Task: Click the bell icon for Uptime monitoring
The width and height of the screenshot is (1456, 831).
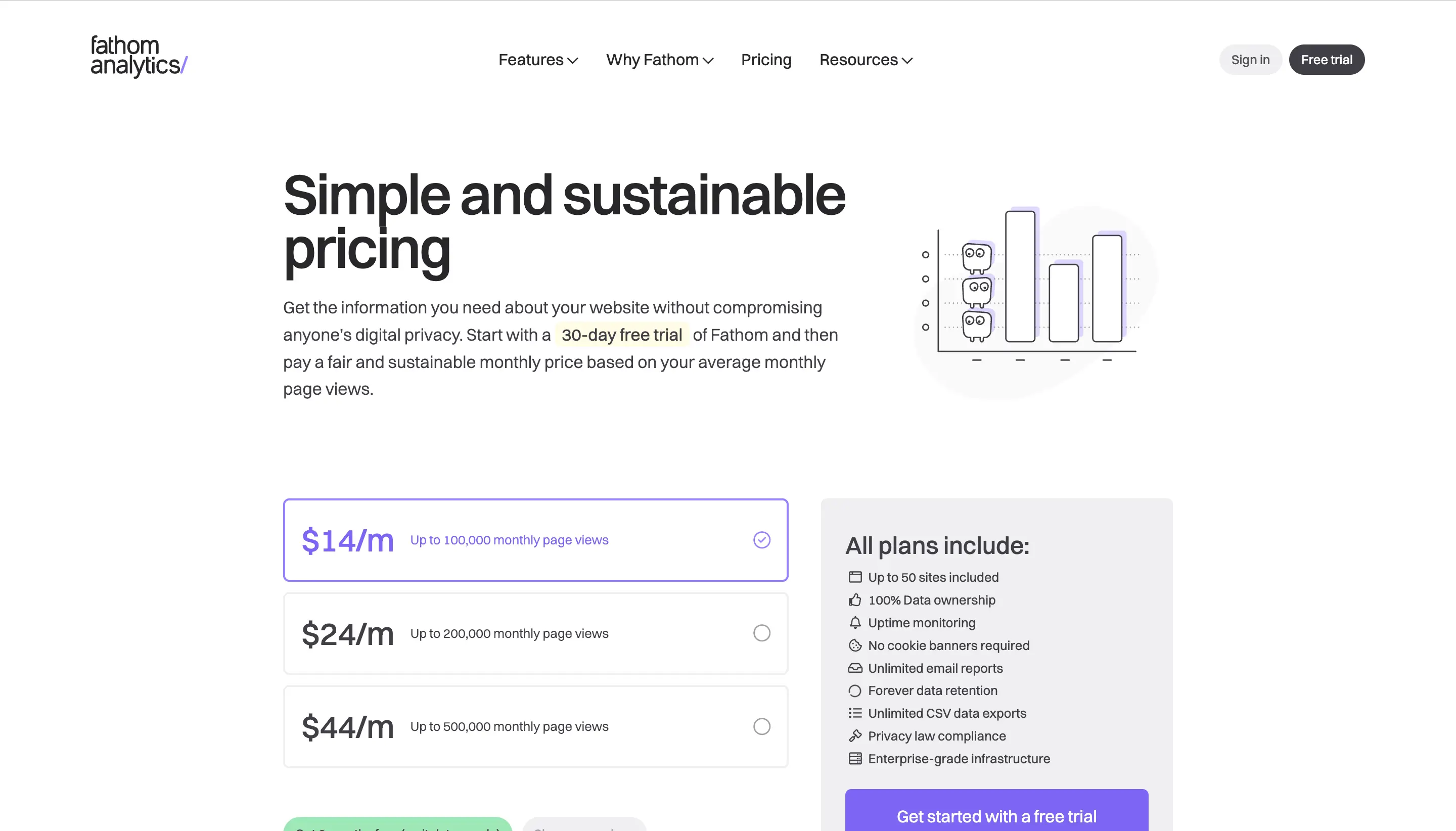Action: pyautogui.click(x=854, y=623)
